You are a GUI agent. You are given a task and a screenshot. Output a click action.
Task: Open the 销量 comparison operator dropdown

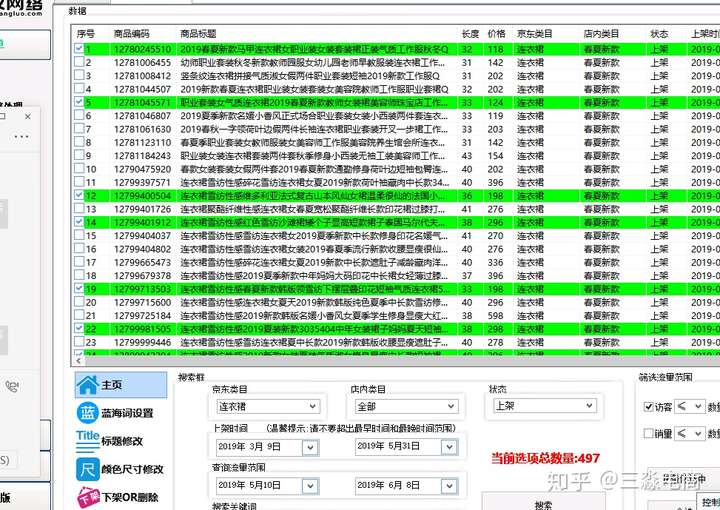coord(690,433)
